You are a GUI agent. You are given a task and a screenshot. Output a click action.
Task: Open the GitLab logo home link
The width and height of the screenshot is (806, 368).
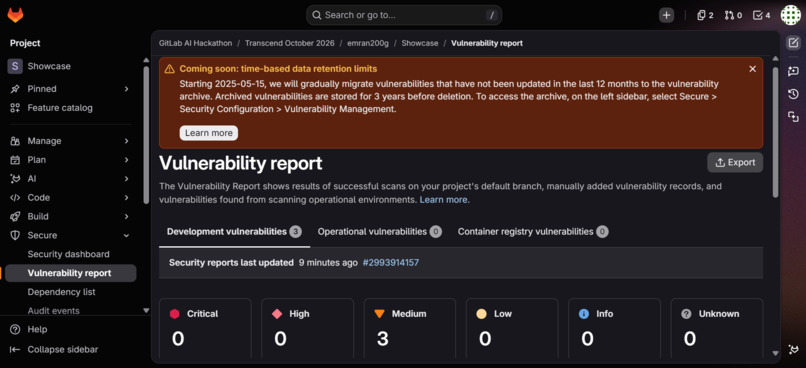pos(15,15)
